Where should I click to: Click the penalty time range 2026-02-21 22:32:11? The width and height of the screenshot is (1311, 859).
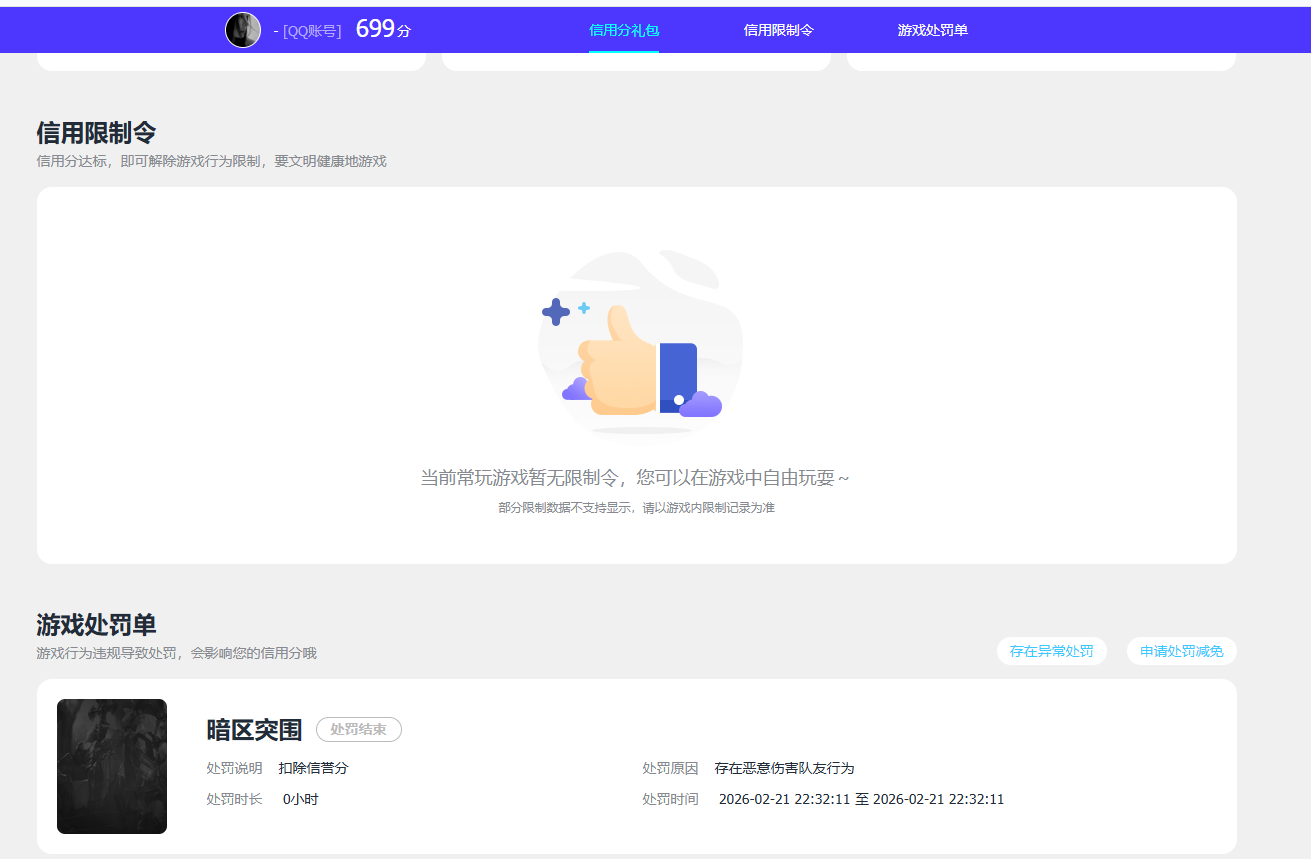pos(861,799)
